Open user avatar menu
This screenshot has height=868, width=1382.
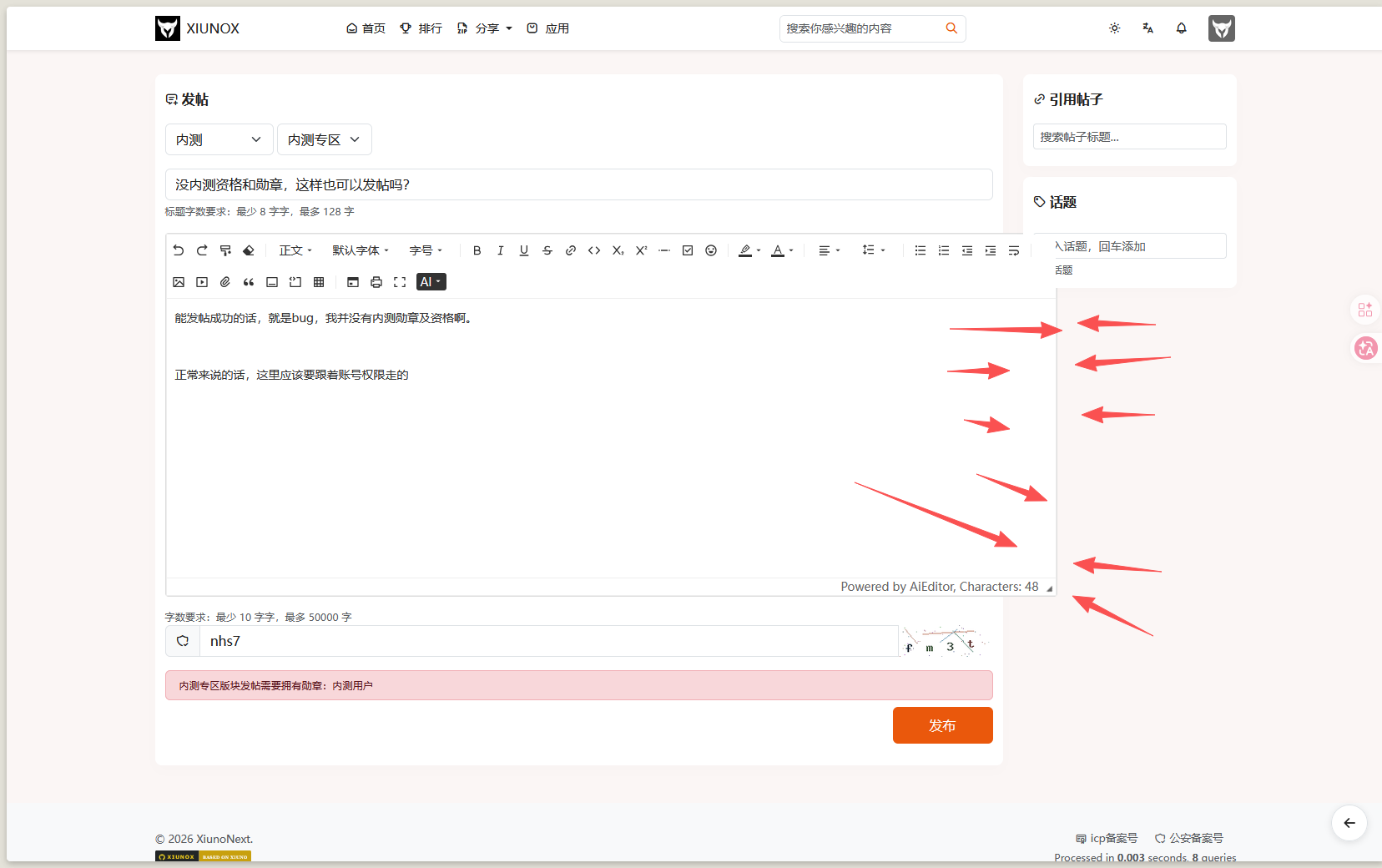[1222, 28]
